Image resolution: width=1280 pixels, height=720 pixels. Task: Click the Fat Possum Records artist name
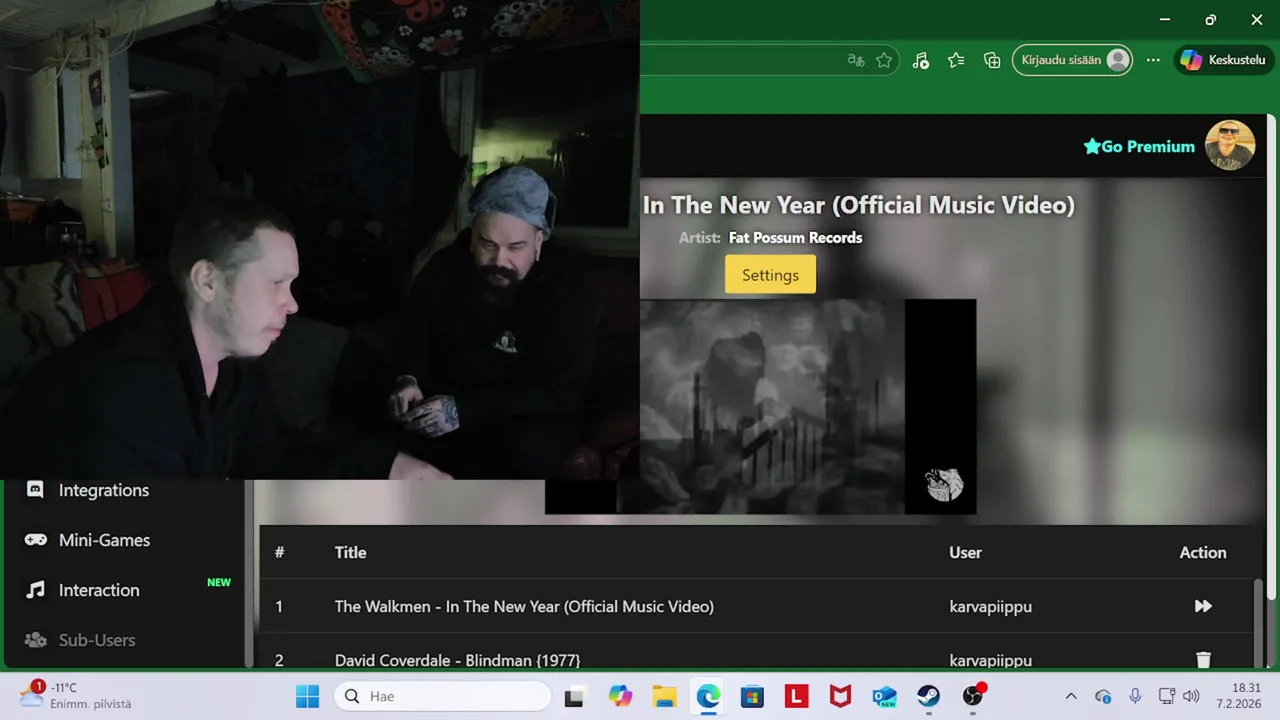click(795, 237)
